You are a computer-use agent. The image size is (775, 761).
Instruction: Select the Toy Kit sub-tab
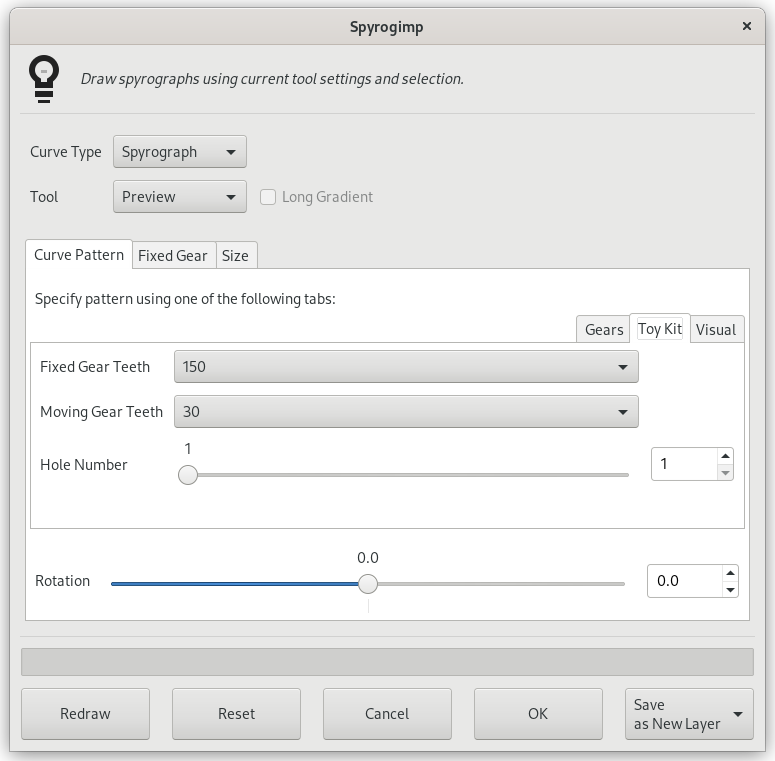(x=660, y=329)
